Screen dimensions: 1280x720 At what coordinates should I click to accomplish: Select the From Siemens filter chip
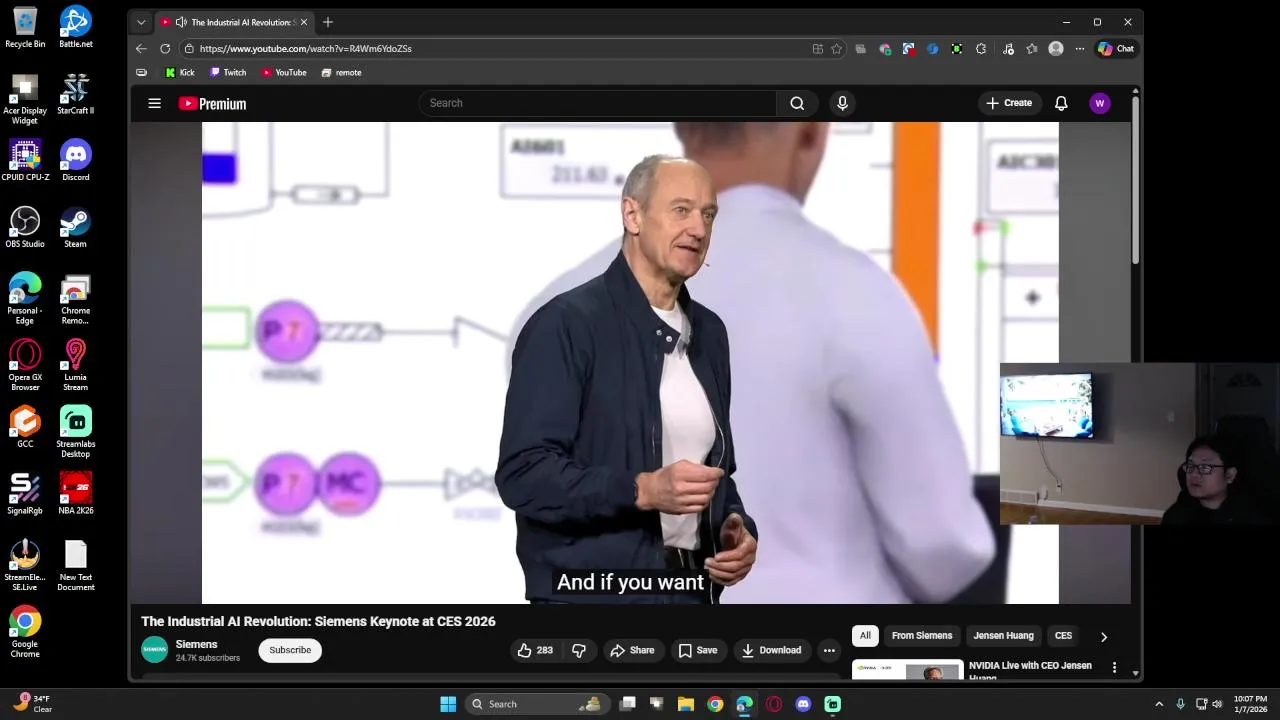(x=922, y=636)
